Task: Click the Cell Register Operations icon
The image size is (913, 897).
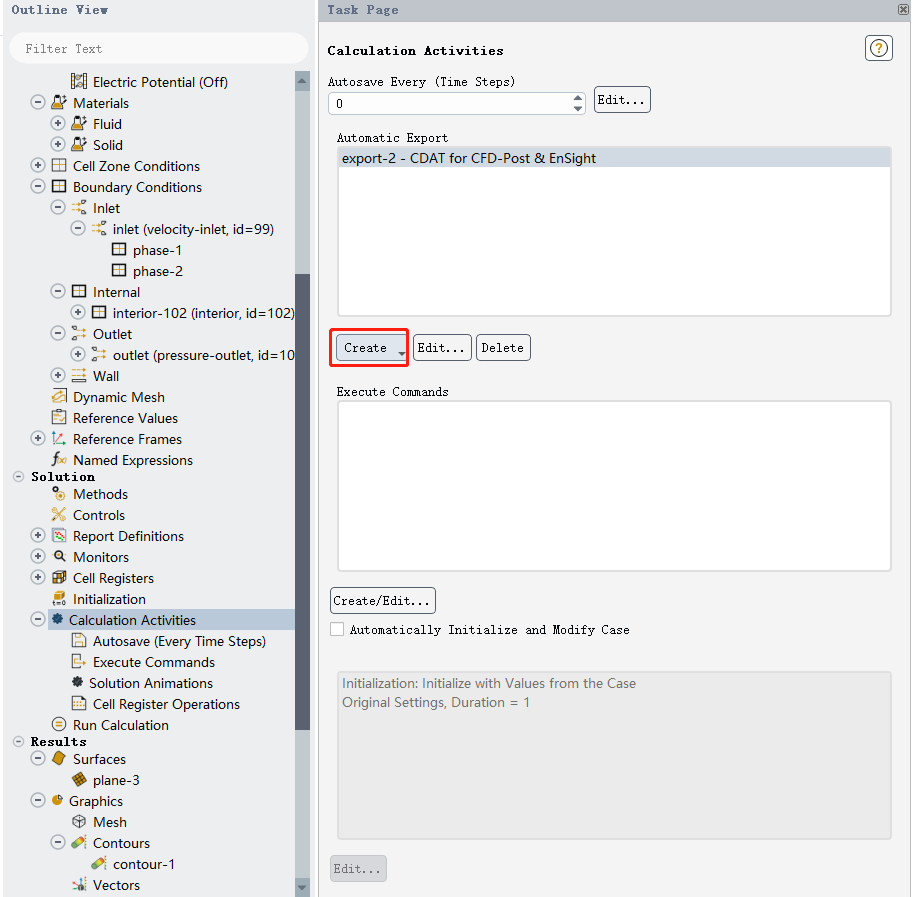Action: (x=79, y=703)
